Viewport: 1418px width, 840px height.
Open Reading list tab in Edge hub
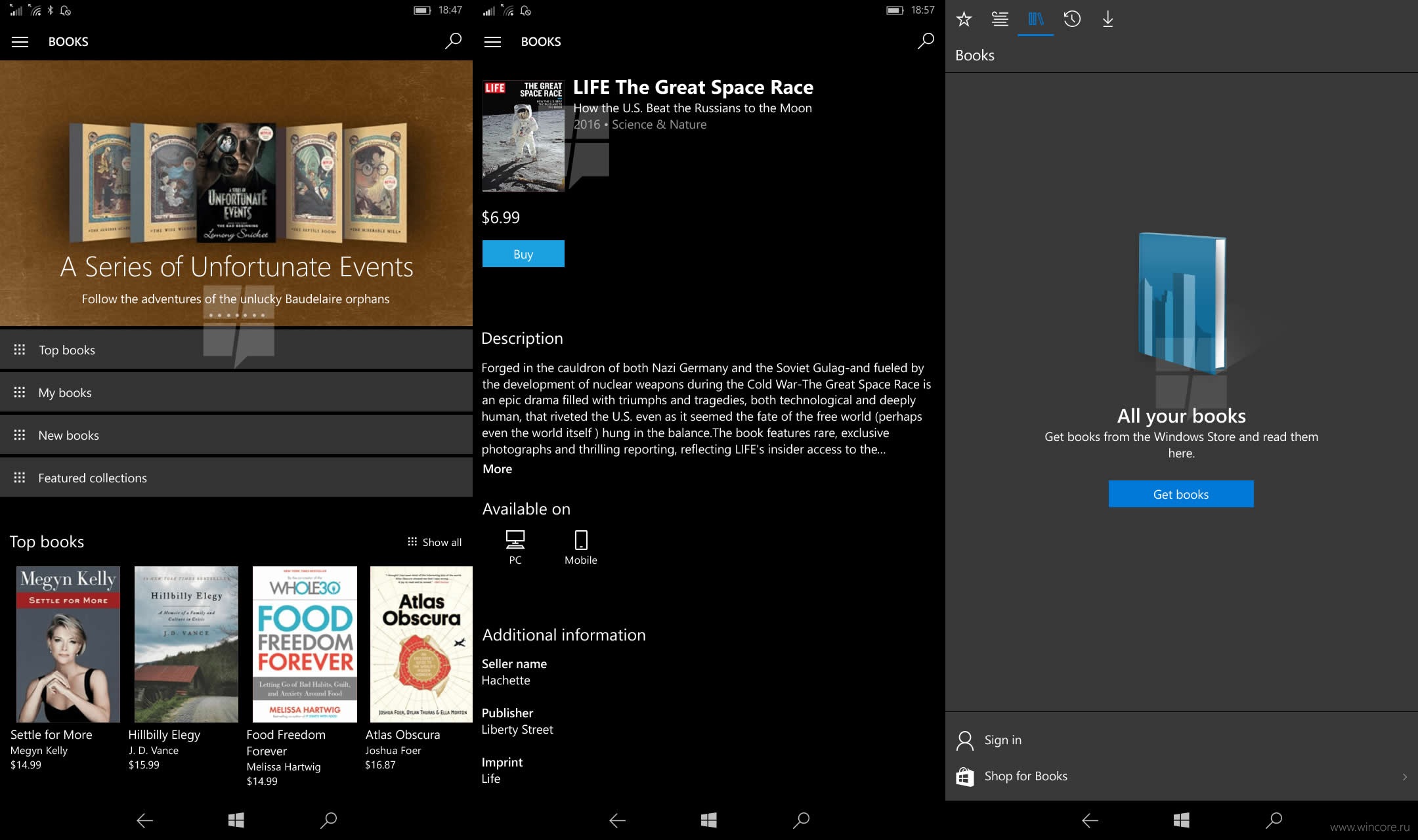click(1000, 19)
